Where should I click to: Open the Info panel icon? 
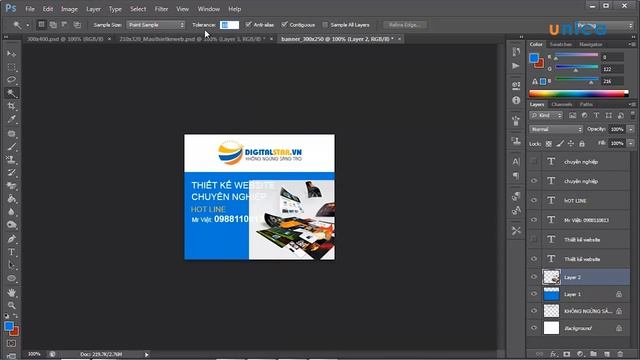coord(516,100)
